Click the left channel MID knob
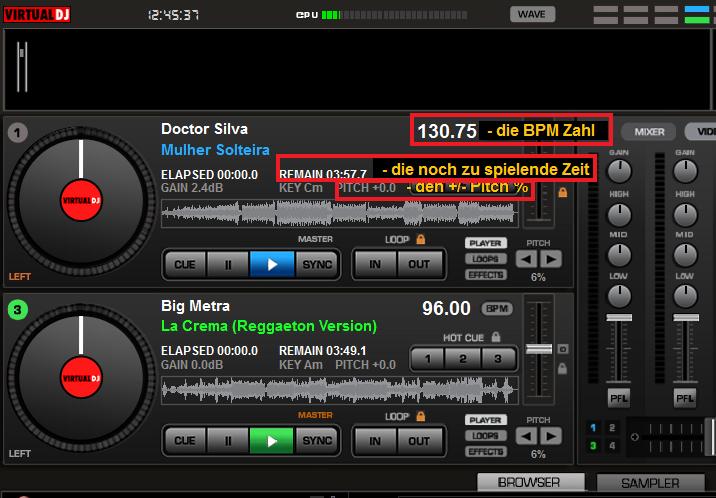 (x=619, y=255)
